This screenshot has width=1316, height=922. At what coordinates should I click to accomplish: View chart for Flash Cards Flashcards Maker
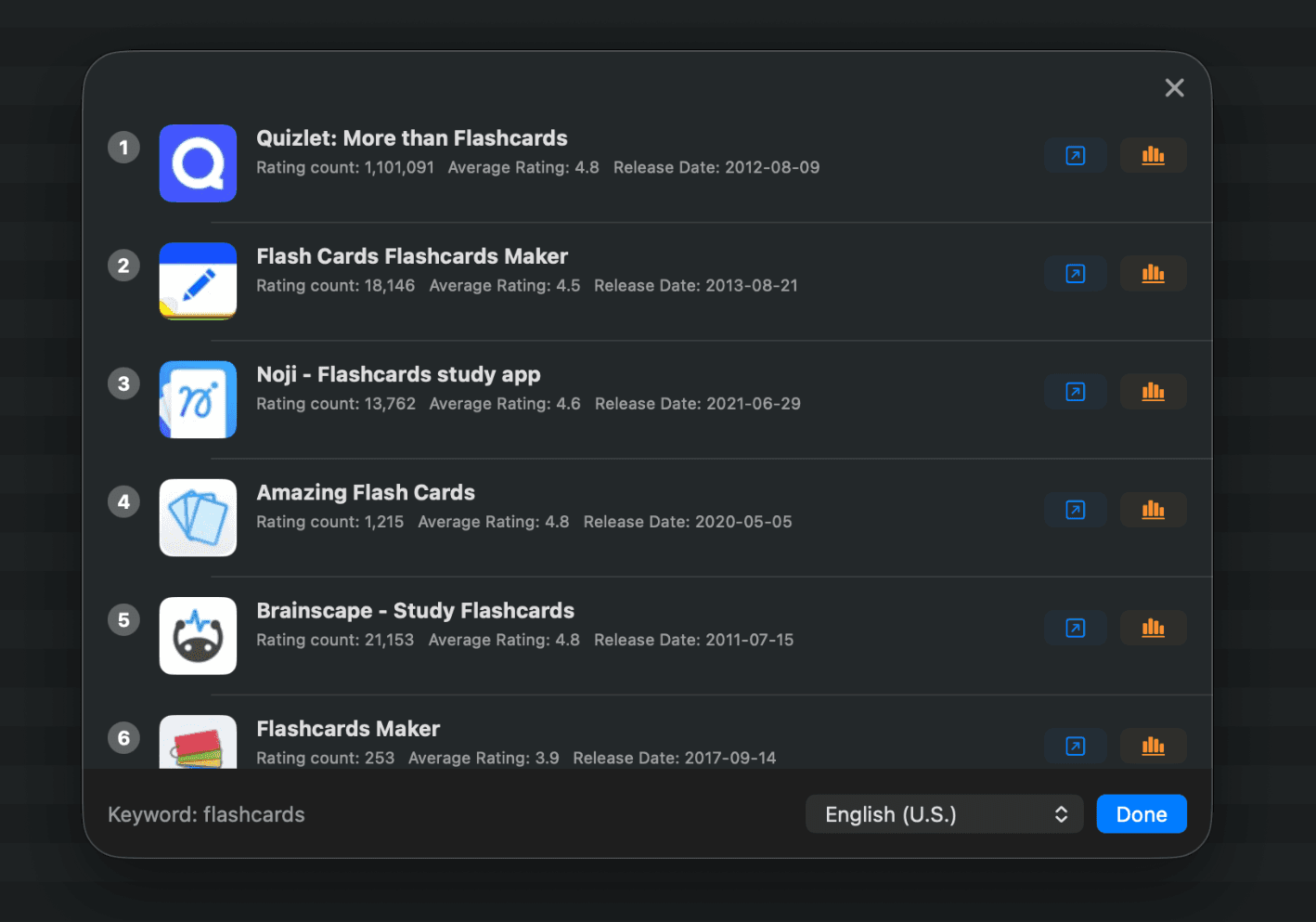point(1153,273)
